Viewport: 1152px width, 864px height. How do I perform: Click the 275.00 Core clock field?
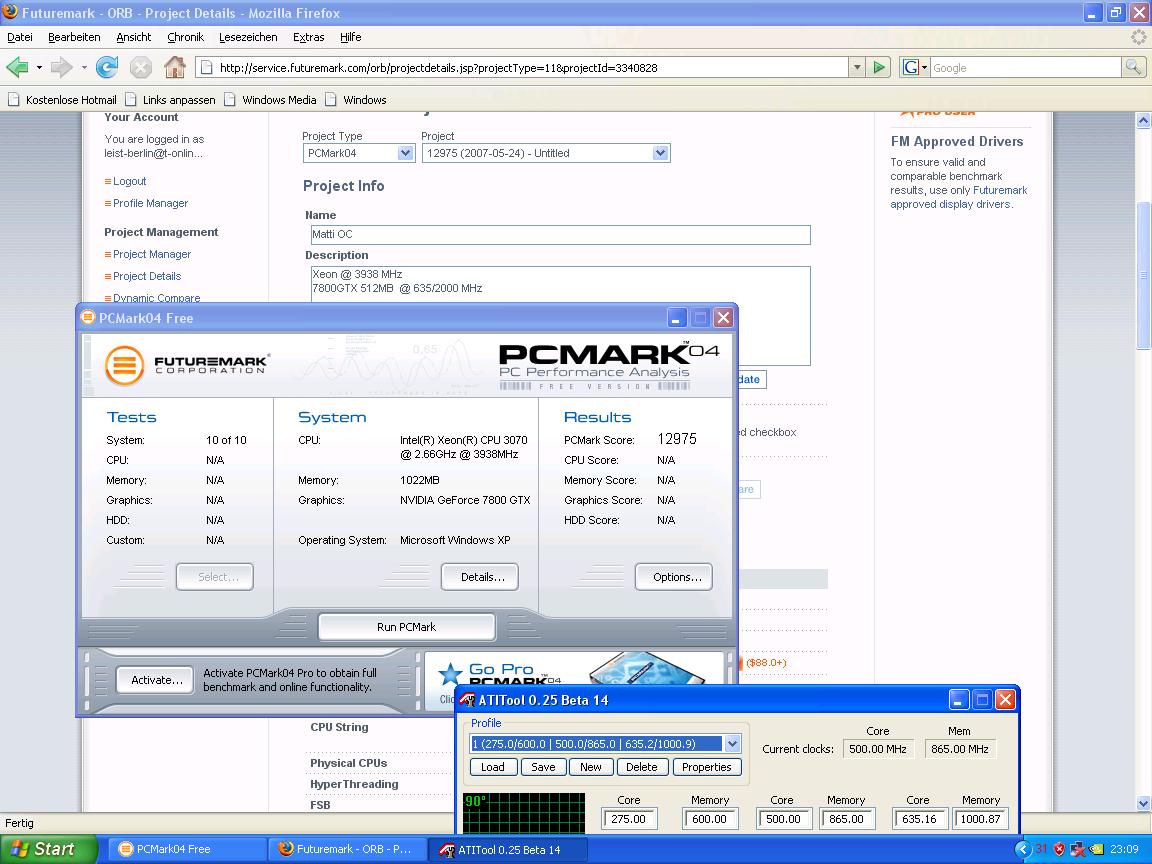pos(629,818)
